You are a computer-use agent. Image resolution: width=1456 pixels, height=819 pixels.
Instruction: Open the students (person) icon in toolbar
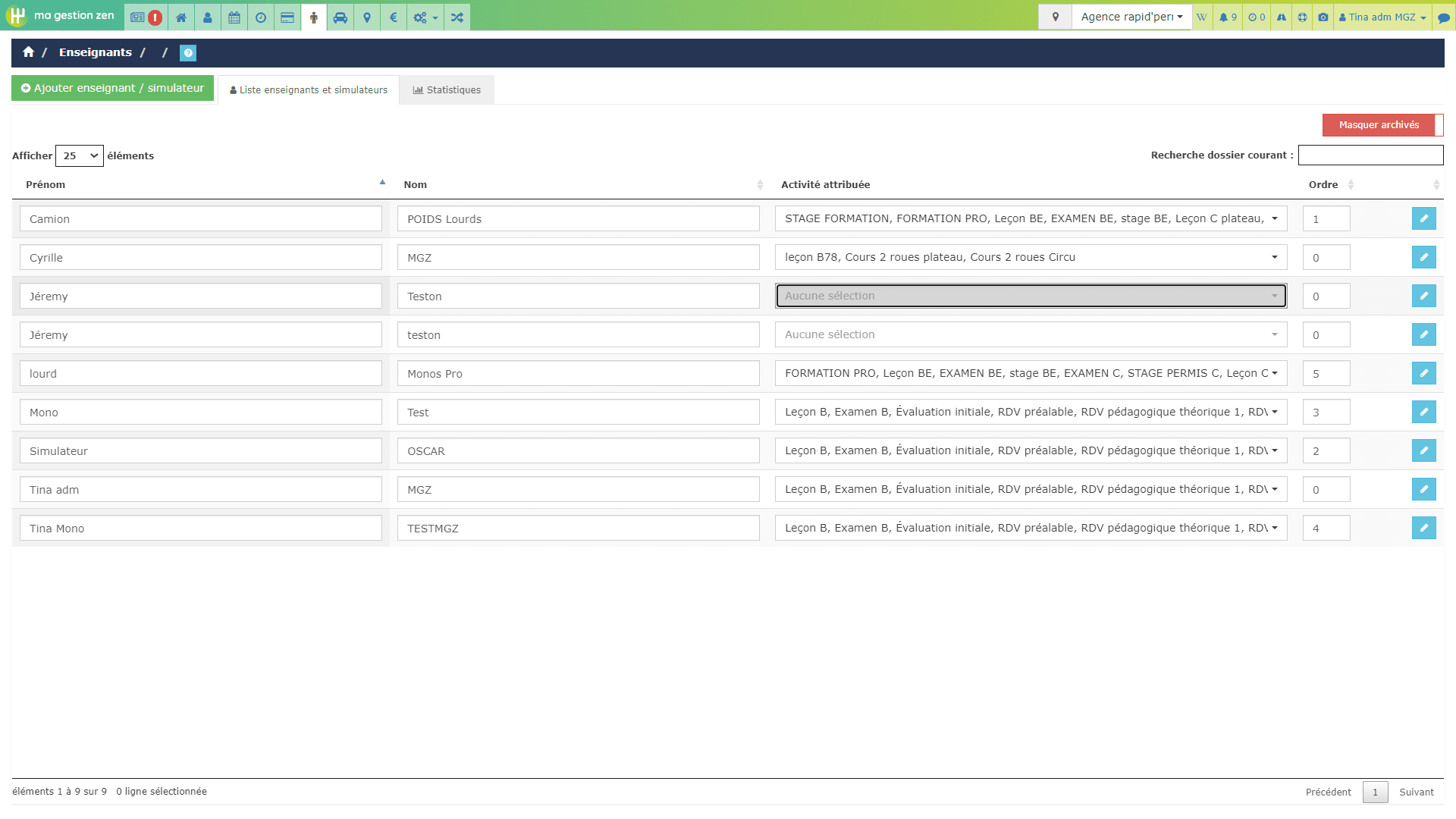(208, 17)
